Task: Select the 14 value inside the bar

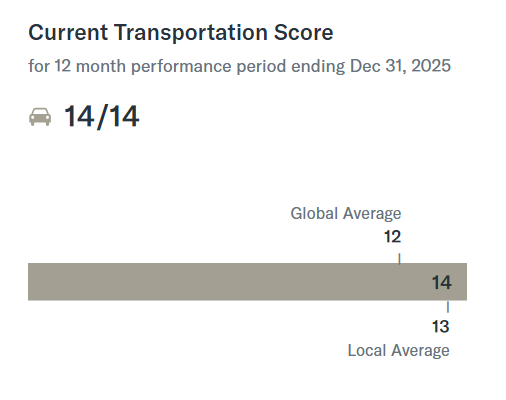Action: point(442,283)
